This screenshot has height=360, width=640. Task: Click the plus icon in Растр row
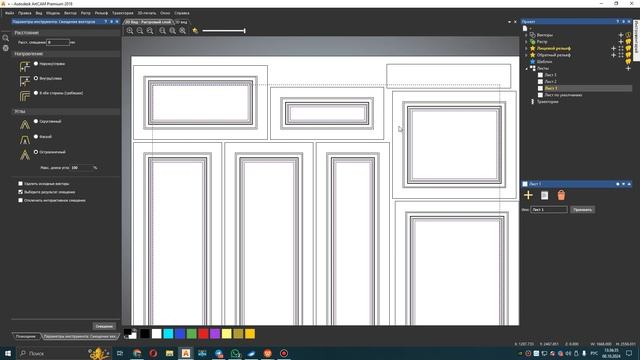point(621,42)
